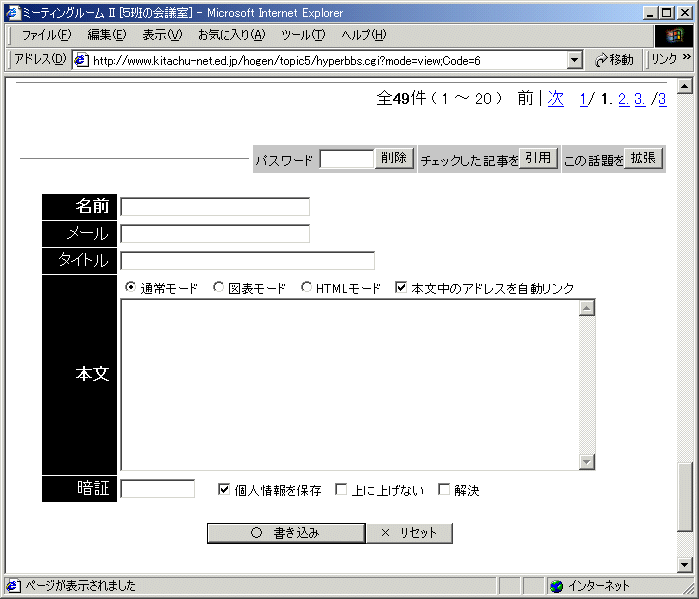699x599 pixels.
Task: Select the HTMLモード radio button
Action: coord(306,287)
